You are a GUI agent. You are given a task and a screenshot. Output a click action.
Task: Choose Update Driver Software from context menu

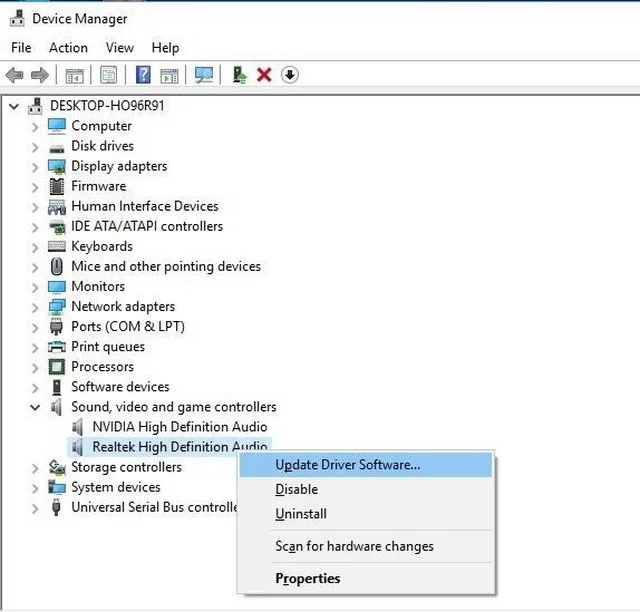tap(347, 464)
